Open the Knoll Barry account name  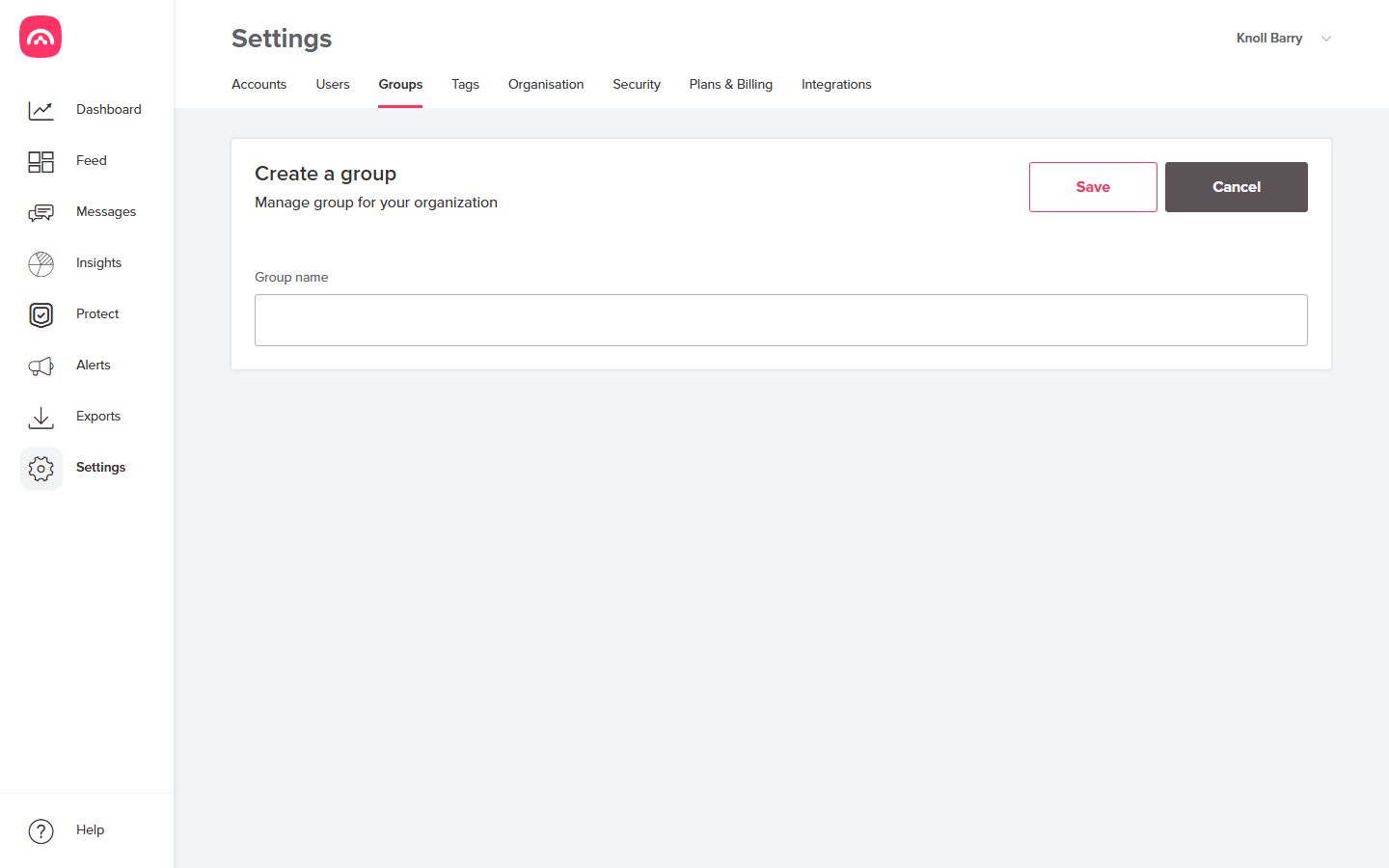pyautogui.click(x=1269, y=39)
